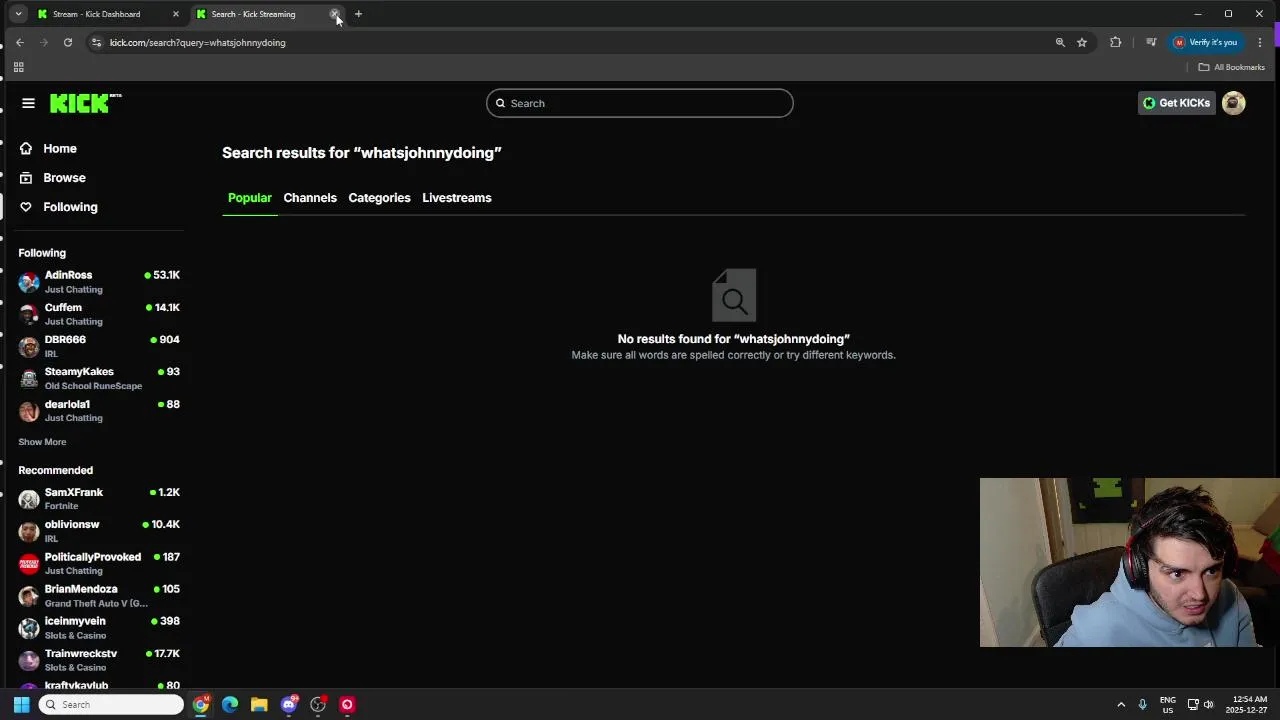Open SteamyKakes channel in Following list
This screenshot has width=1280, height=720.
tap(99, 378)
